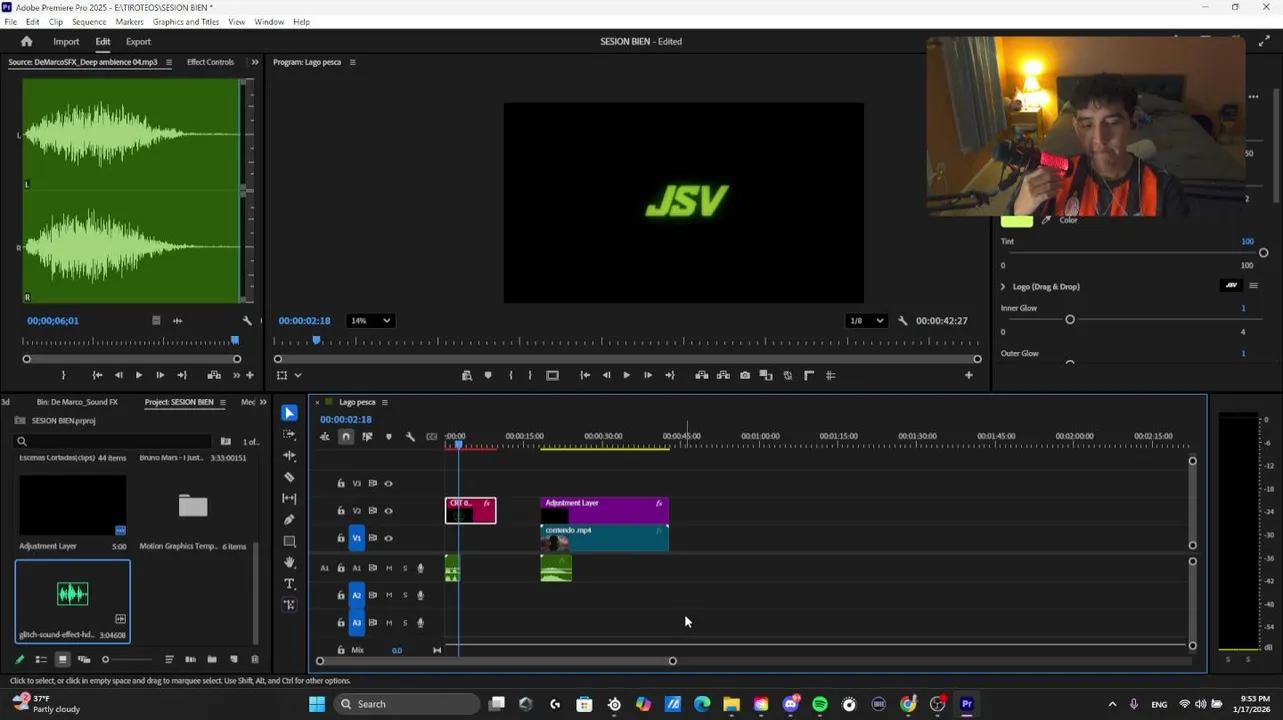Step forward one frame in Program monitor

648,375
